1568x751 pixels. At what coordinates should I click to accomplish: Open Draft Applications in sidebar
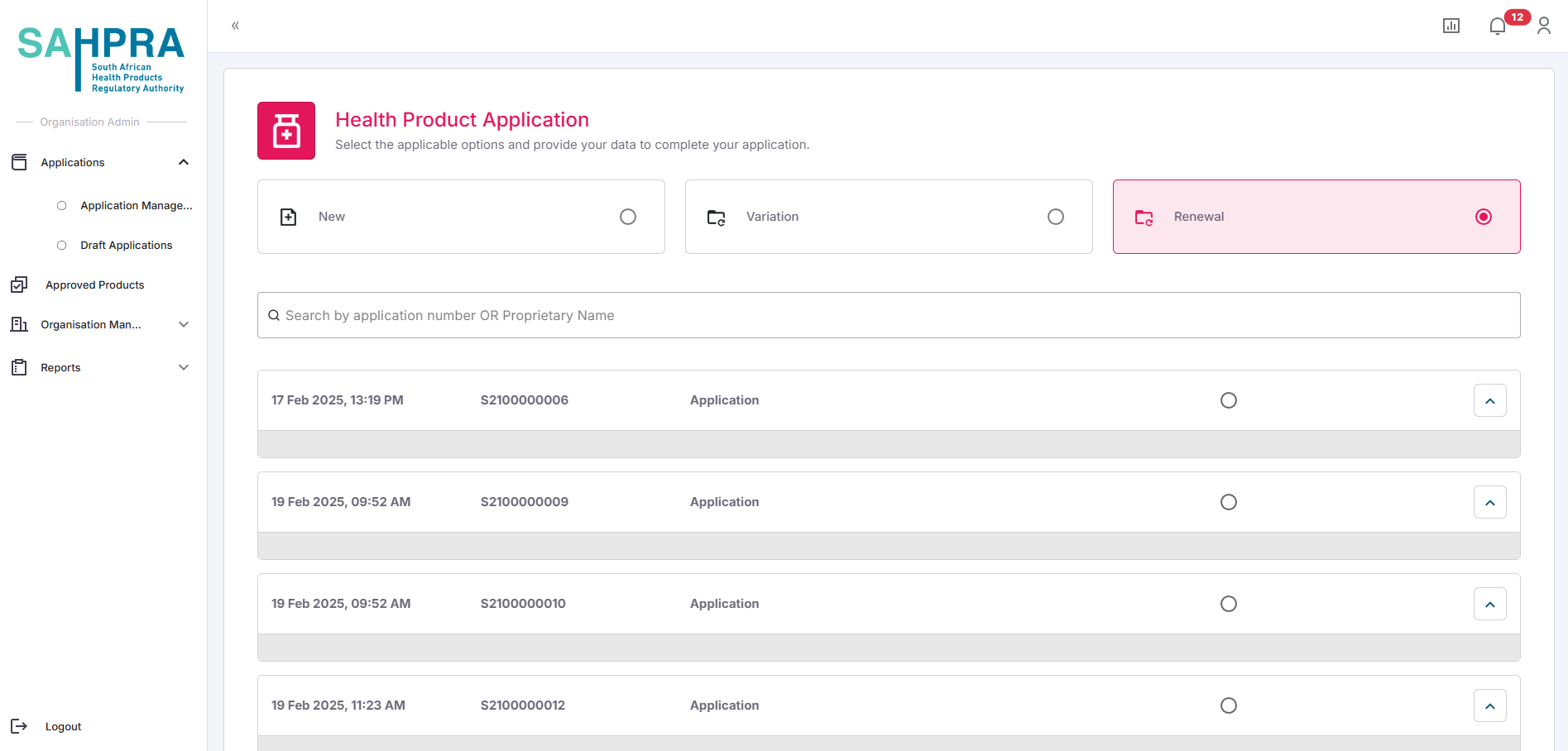pos(126,245)
